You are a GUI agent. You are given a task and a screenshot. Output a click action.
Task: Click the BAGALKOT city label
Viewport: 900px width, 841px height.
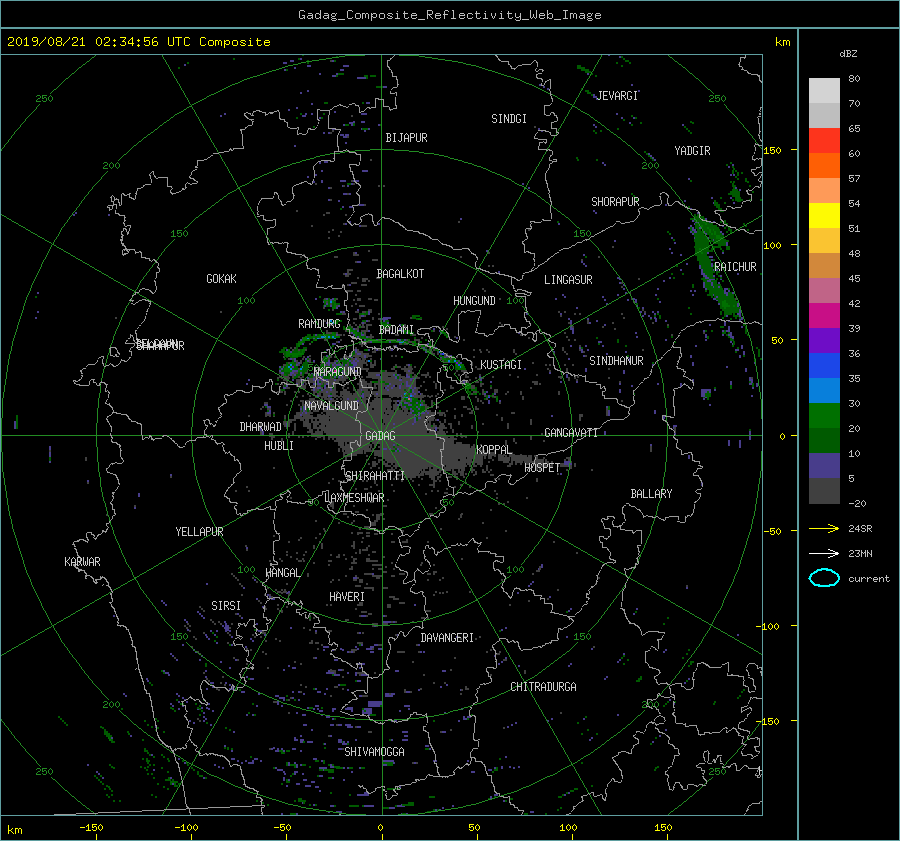click(x=400, y=274)
